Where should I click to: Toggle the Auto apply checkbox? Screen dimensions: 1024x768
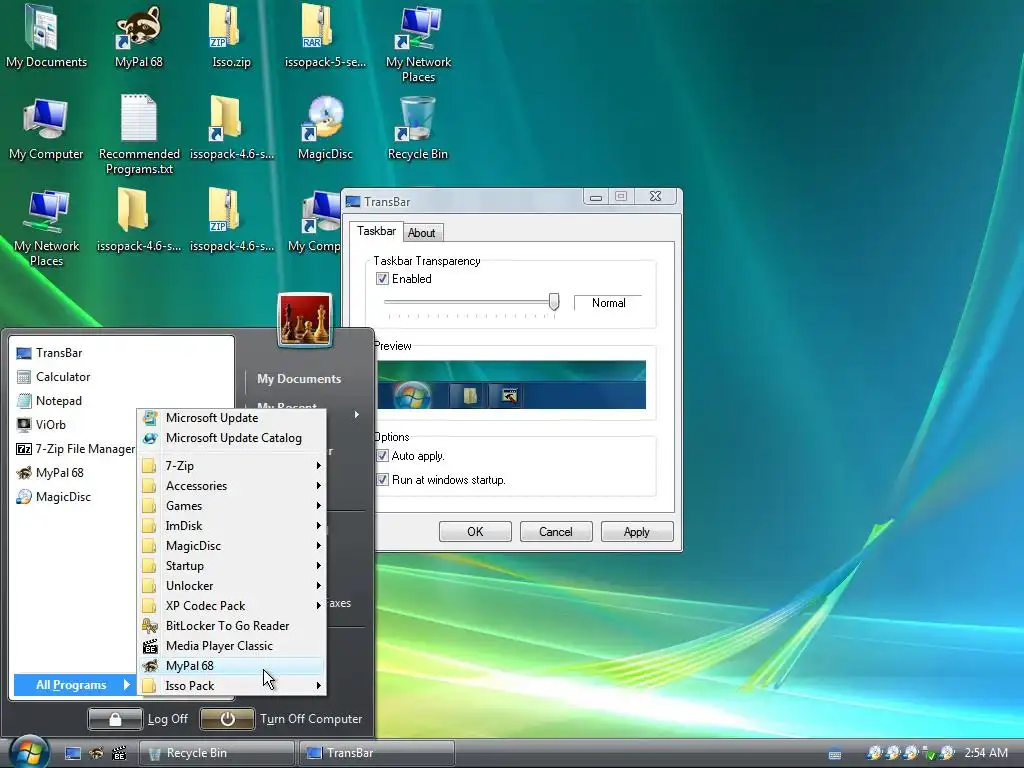point(382,456)
